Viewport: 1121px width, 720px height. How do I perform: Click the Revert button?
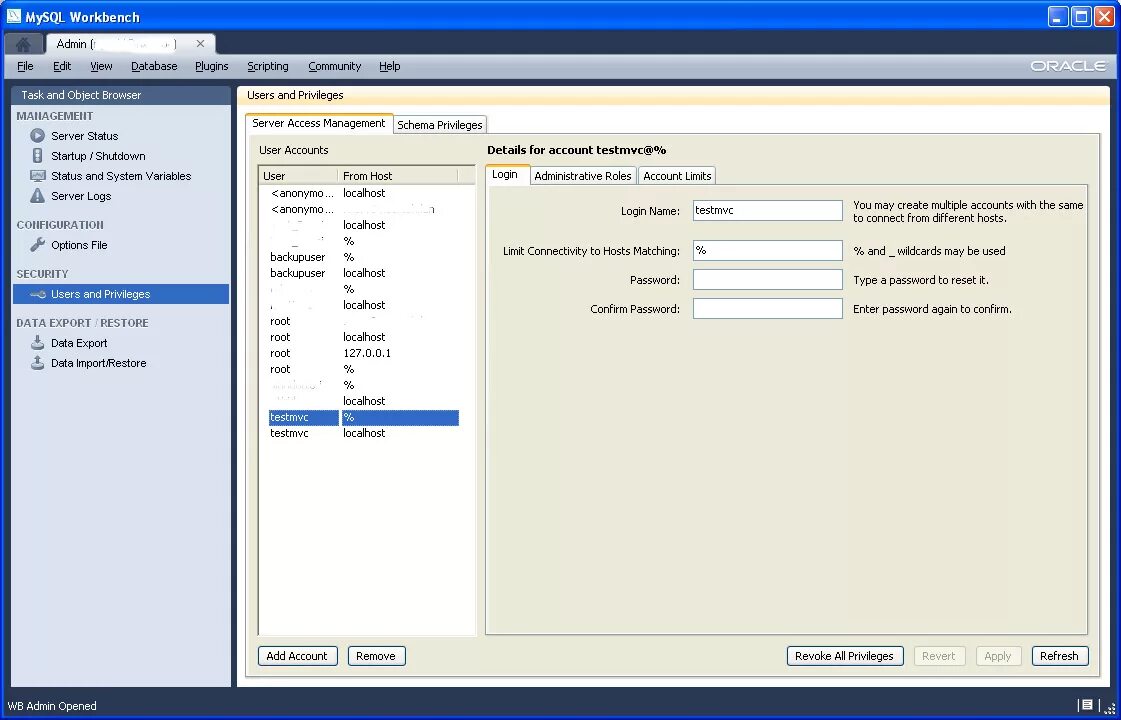pyautogui.click(x=939, y=656)
